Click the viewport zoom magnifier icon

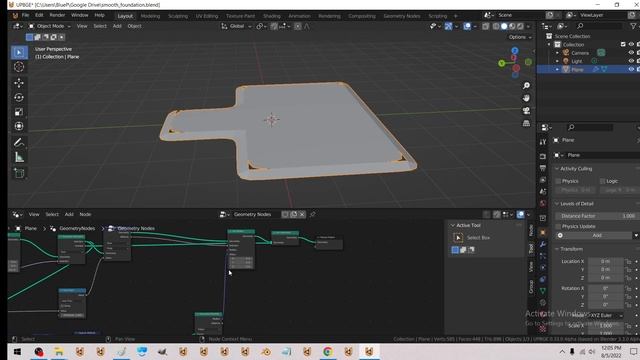(x=527, y=85)
